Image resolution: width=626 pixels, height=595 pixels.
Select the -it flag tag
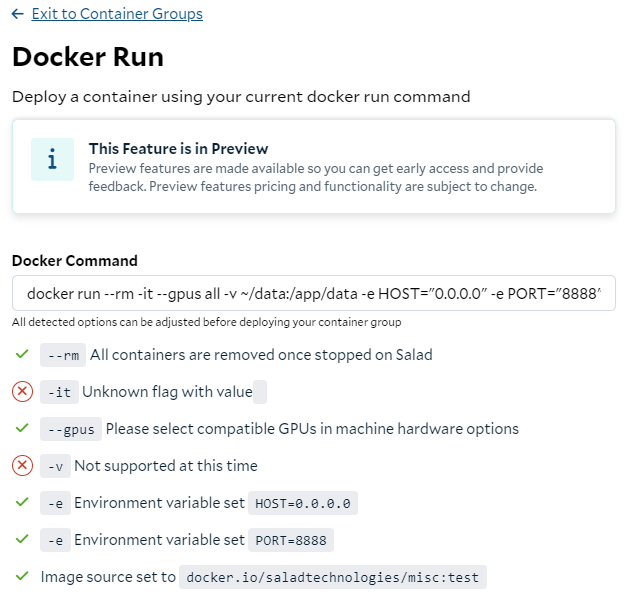coord(59,392)
